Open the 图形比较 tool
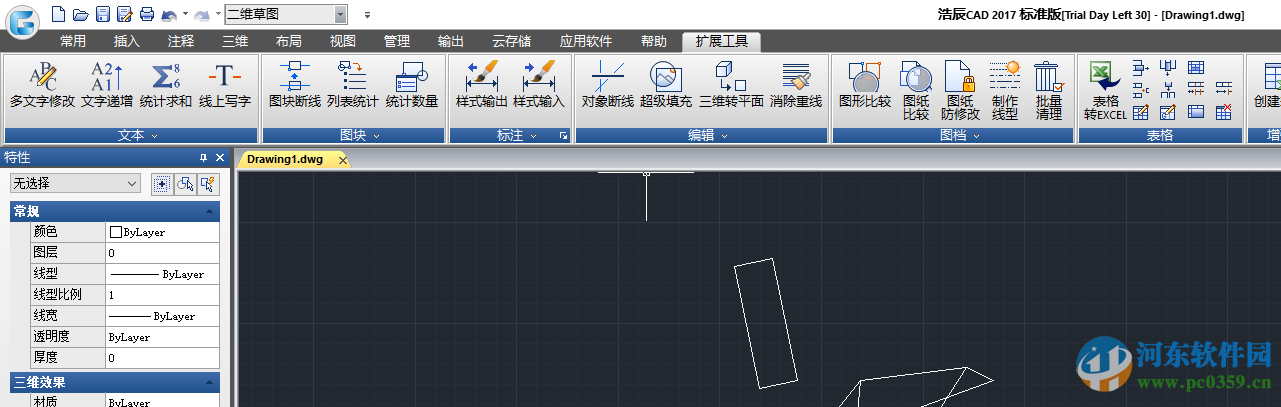 point(865,85)
